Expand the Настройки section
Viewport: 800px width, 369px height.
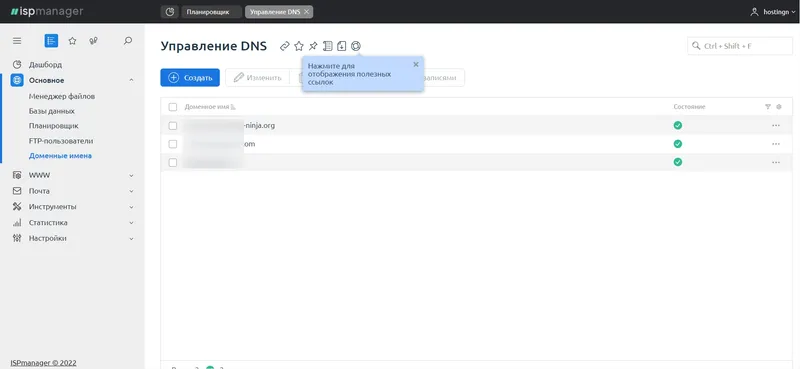[131, 238]
